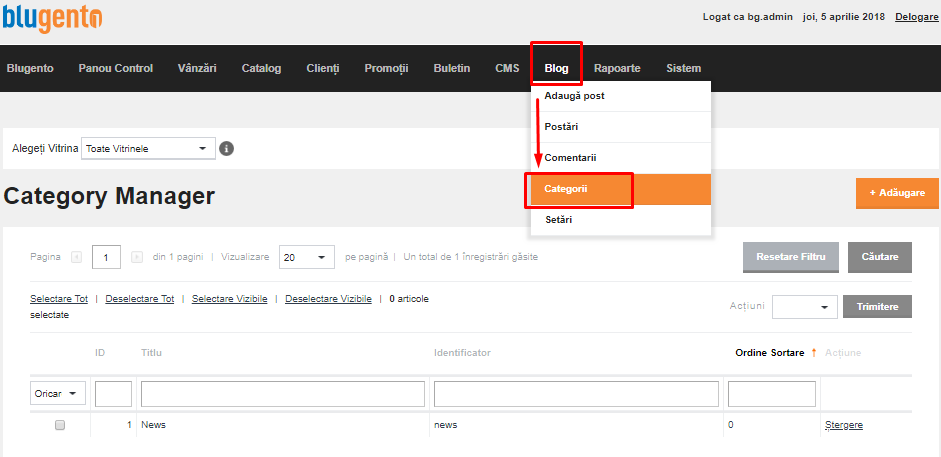This screenshot has height=457, width=941.
Task: Go to next page arrow
Action: (x=137, y=257)
